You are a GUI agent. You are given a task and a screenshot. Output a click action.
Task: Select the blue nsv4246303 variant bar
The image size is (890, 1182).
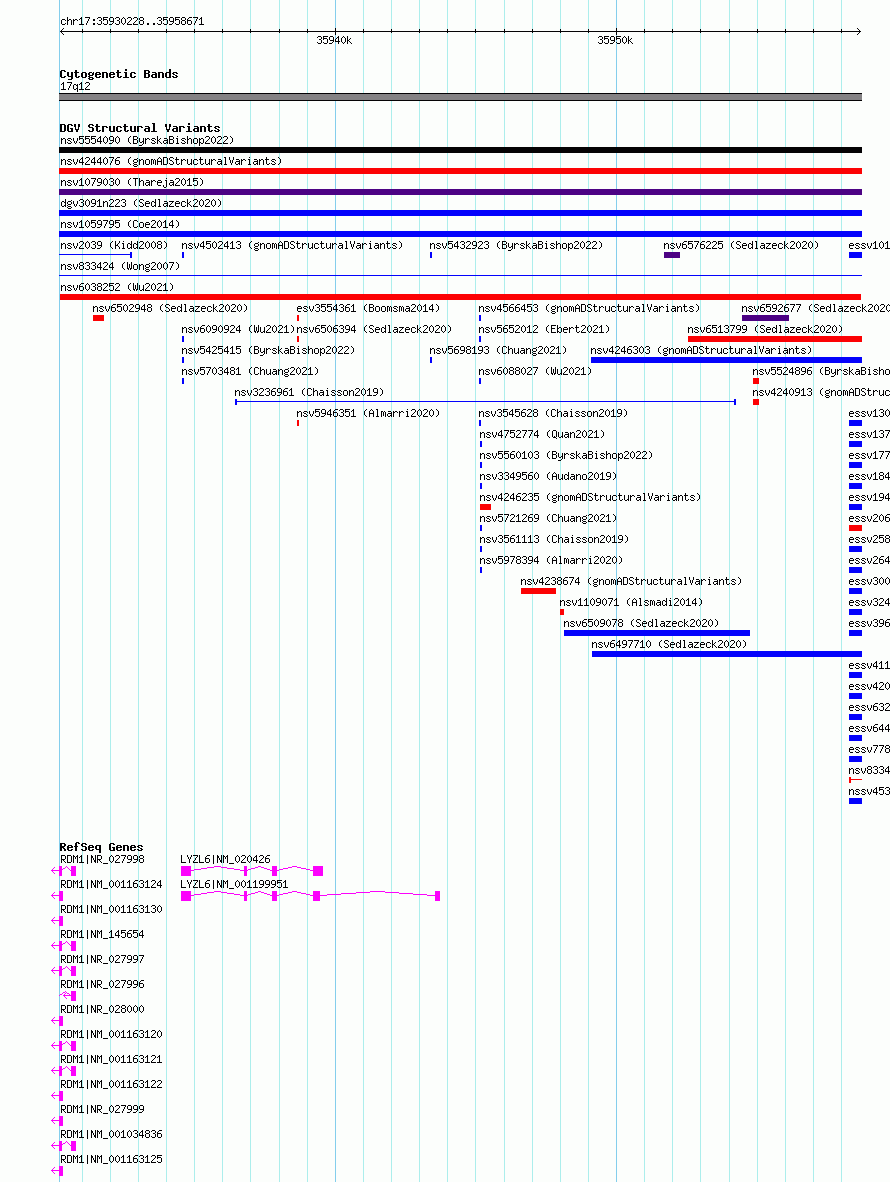click(x=726, y=360)
